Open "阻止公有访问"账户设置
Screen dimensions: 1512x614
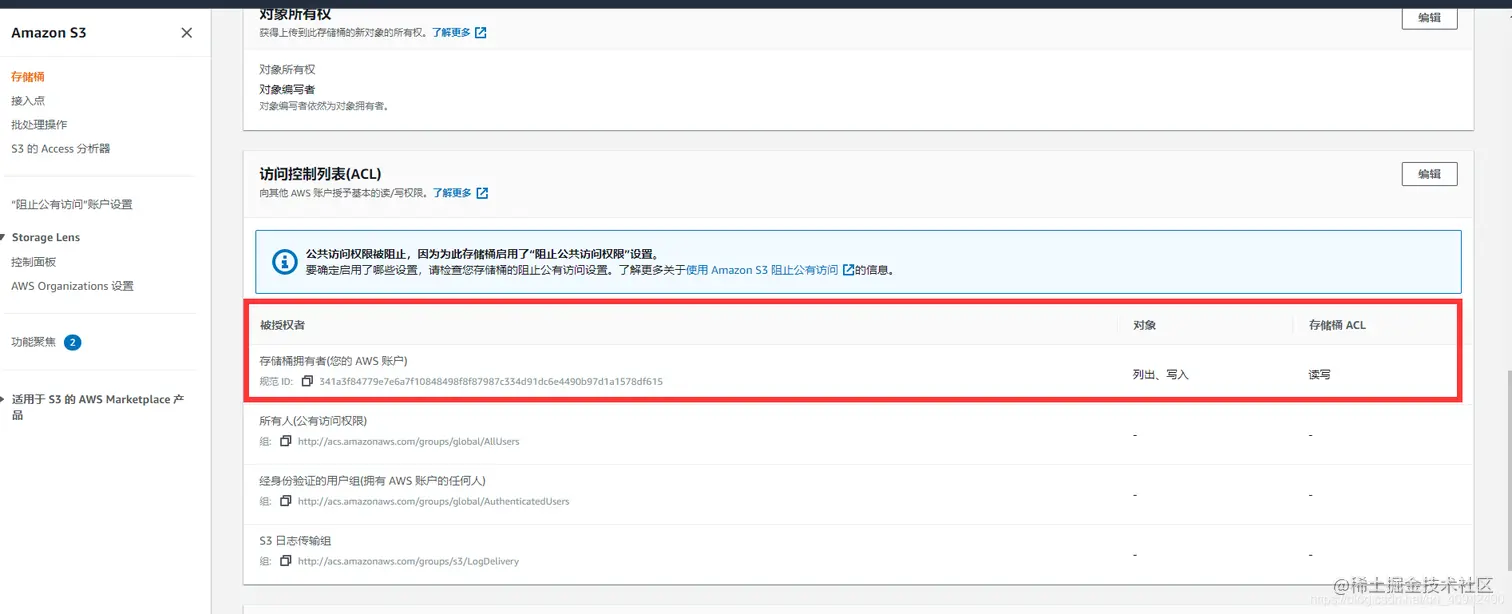click(x=72, y=204)
